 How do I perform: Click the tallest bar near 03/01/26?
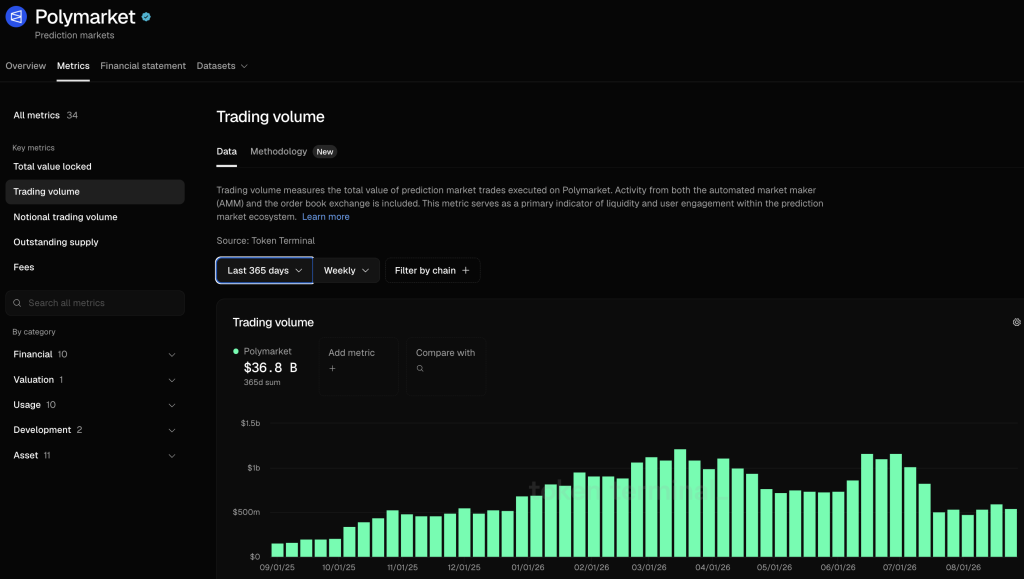[680, 503]
